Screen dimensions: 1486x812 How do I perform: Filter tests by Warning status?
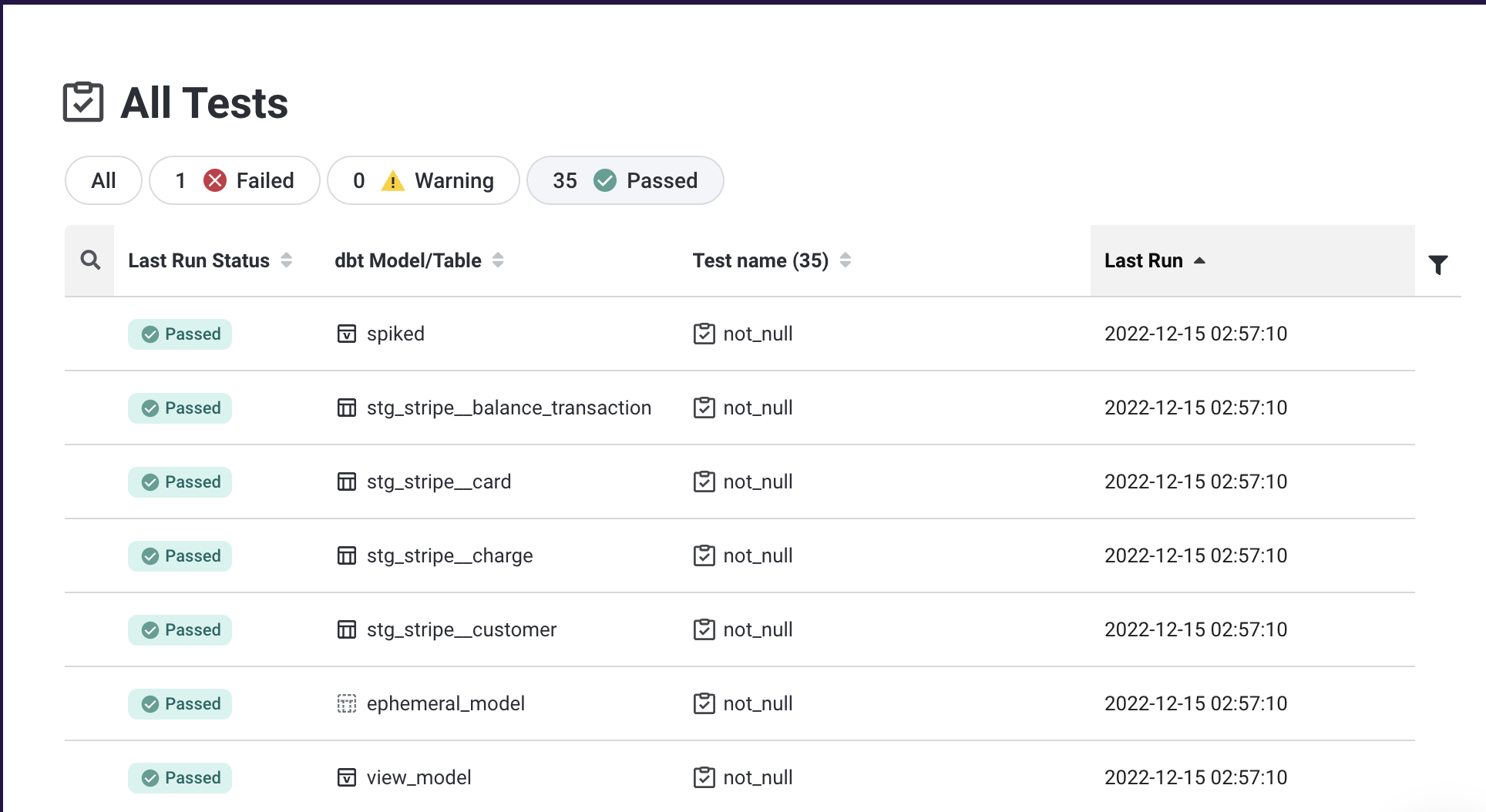(x=423, y=181)
